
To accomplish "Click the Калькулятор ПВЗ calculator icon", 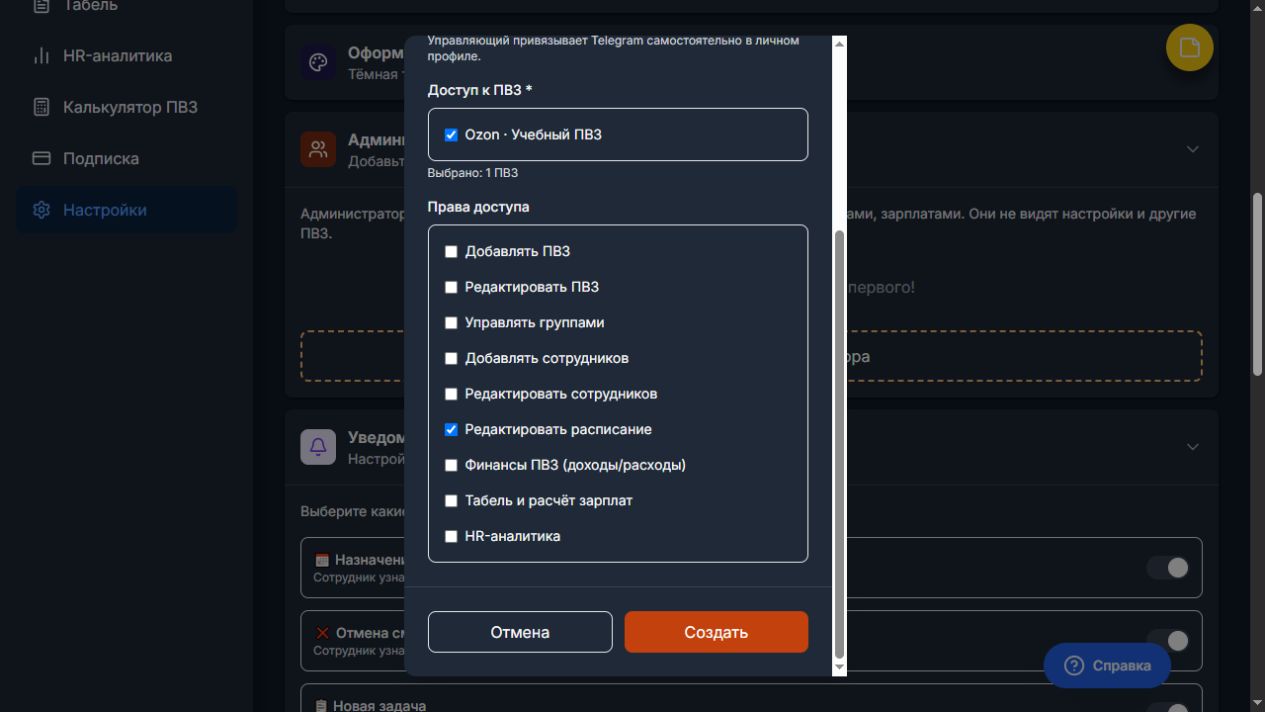I will [41, 107].
